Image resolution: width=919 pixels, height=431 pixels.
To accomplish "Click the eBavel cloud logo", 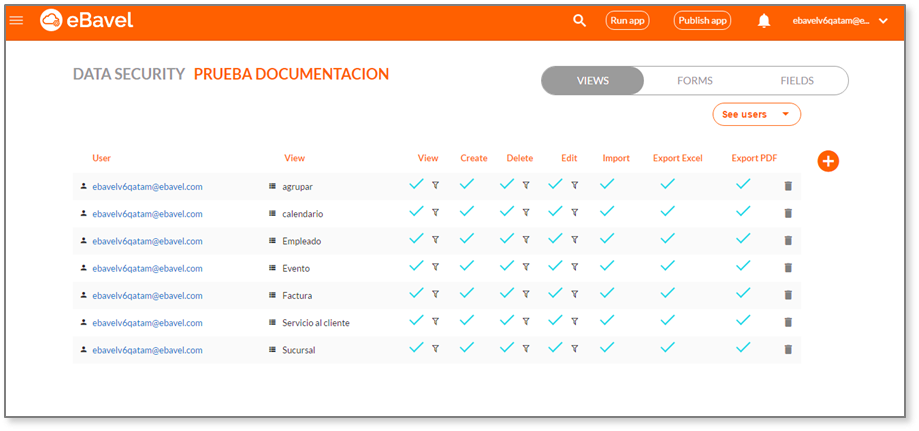I will tap(87, 21).
